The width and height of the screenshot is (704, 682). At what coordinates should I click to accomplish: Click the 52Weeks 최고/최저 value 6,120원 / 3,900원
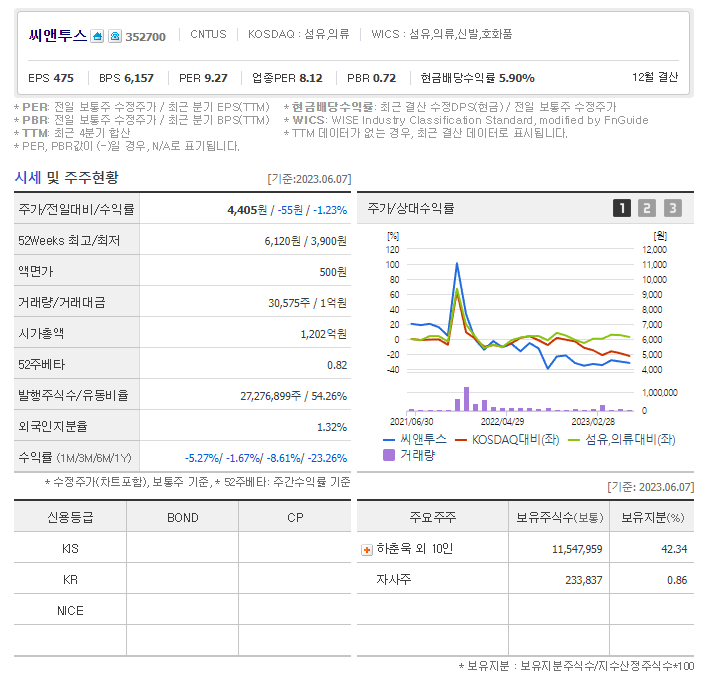(x=305, y=241)
